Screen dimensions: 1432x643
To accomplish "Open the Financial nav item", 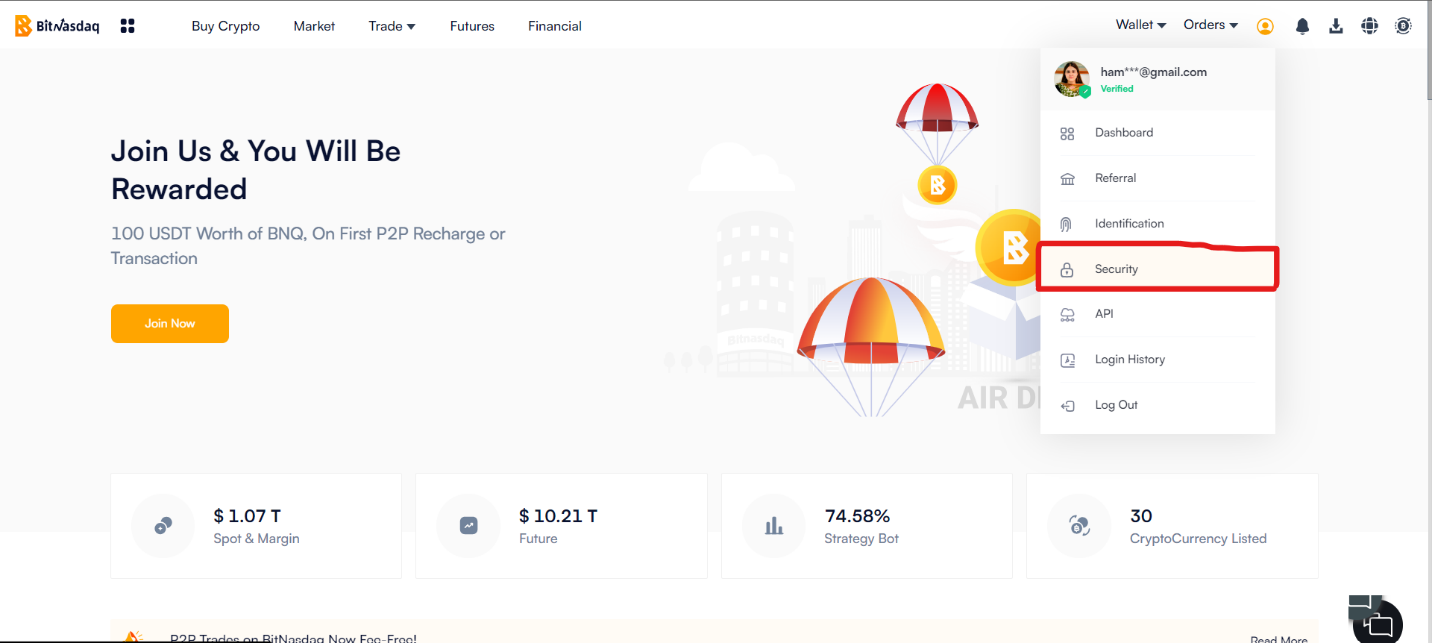I will (555, 26).
